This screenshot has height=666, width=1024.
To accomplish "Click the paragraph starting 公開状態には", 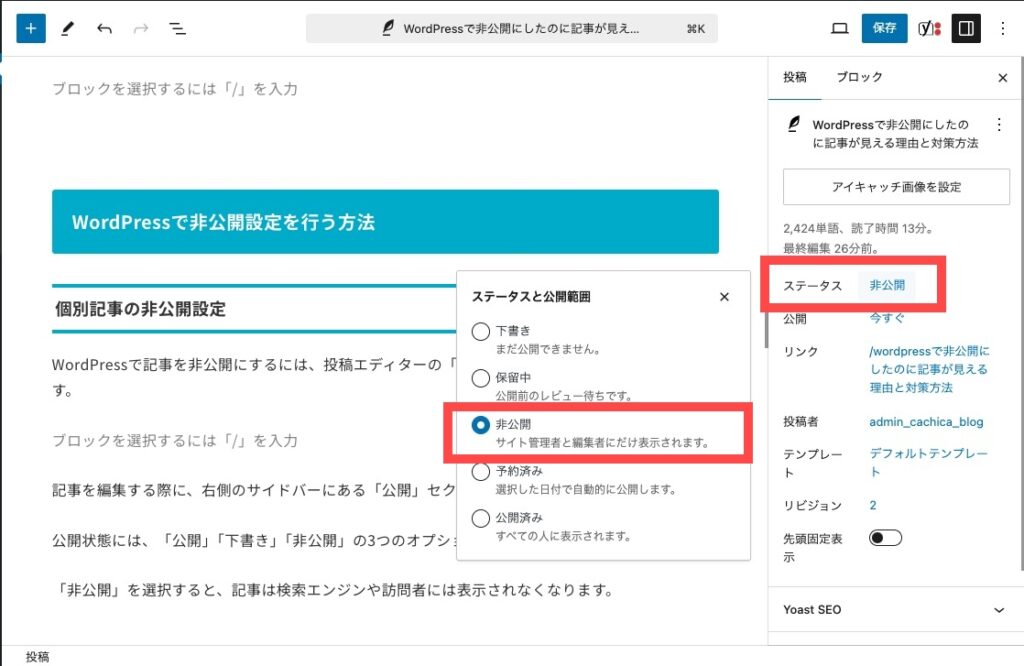I will pos(255,541).
